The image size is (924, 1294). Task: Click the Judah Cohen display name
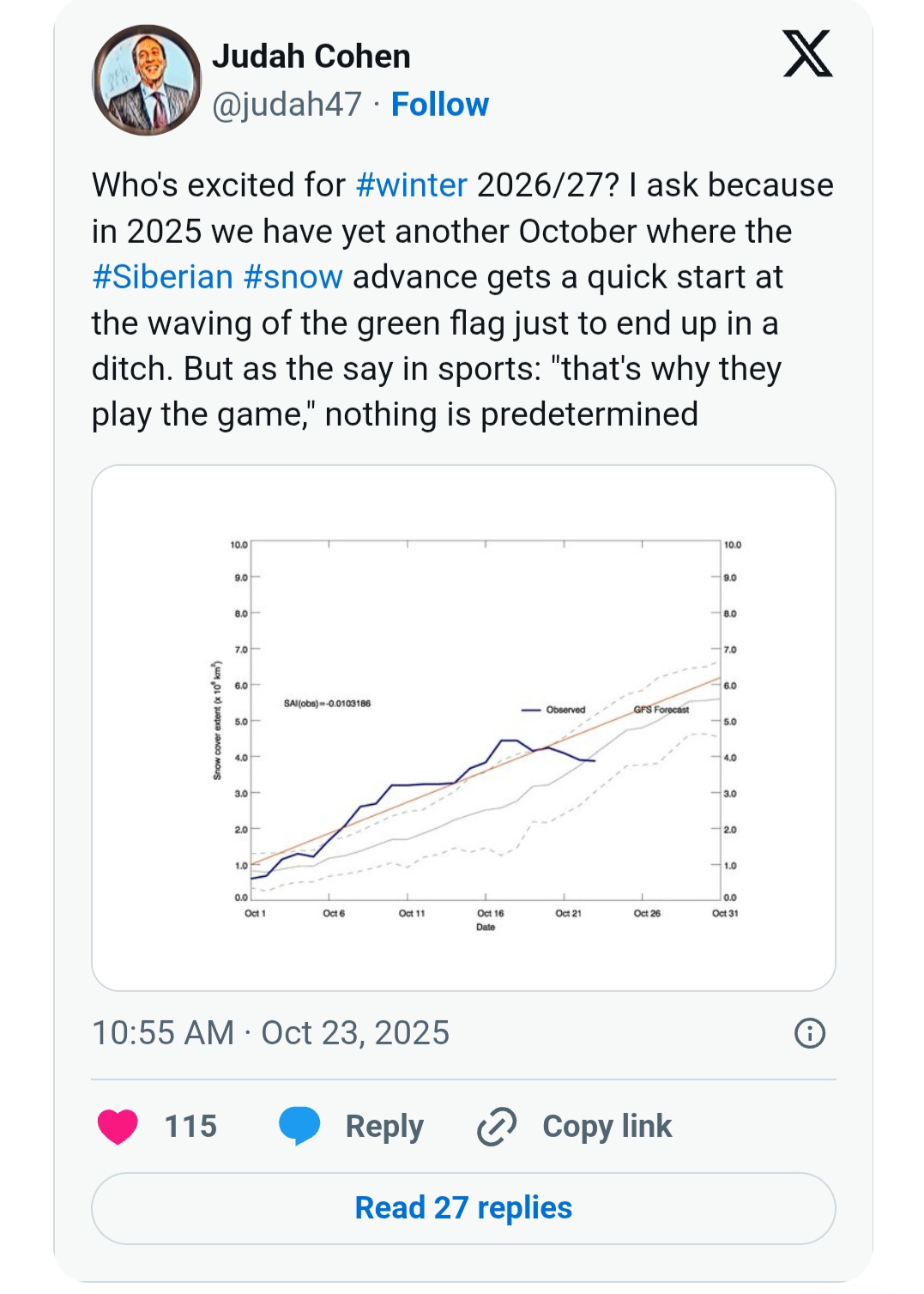pyautogui.click(x=311, y=57)
